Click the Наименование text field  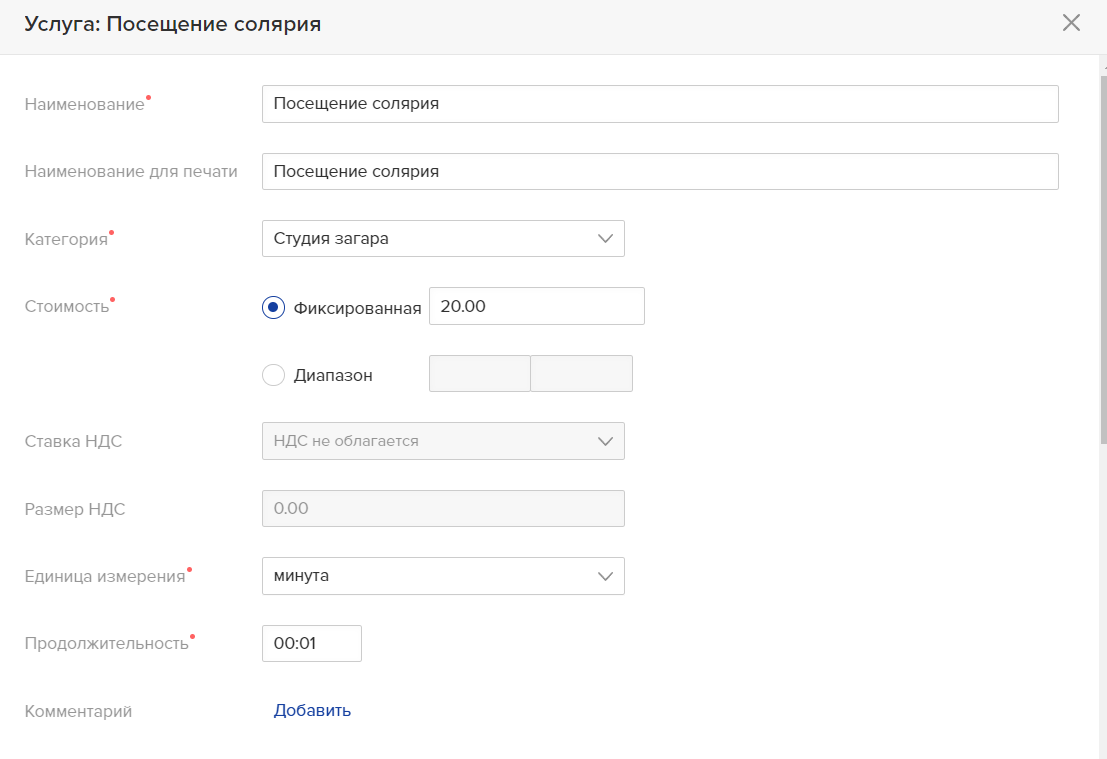[659, 104]
